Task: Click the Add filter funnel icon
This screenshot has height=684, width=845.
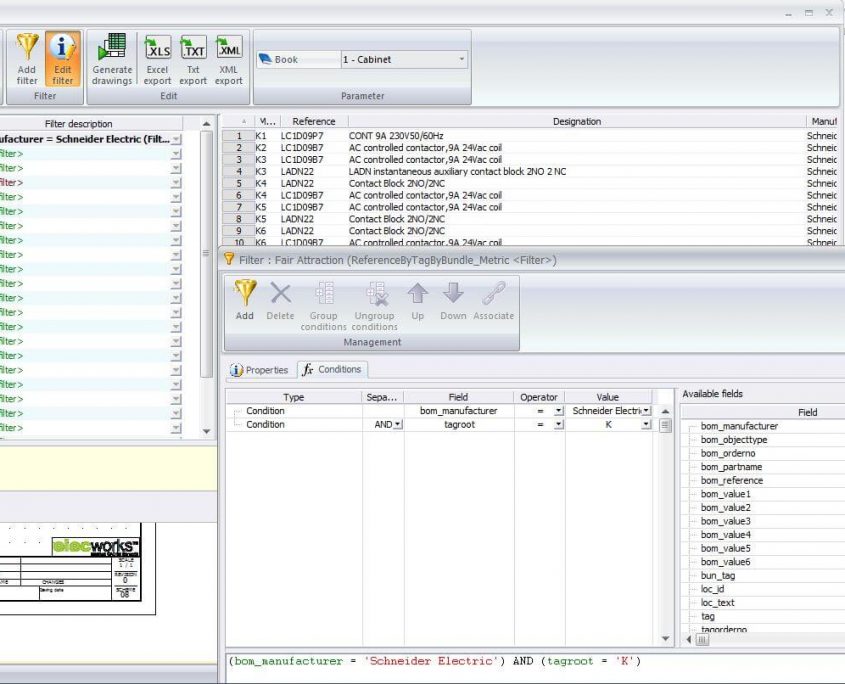Action: [x=27, y=59]
